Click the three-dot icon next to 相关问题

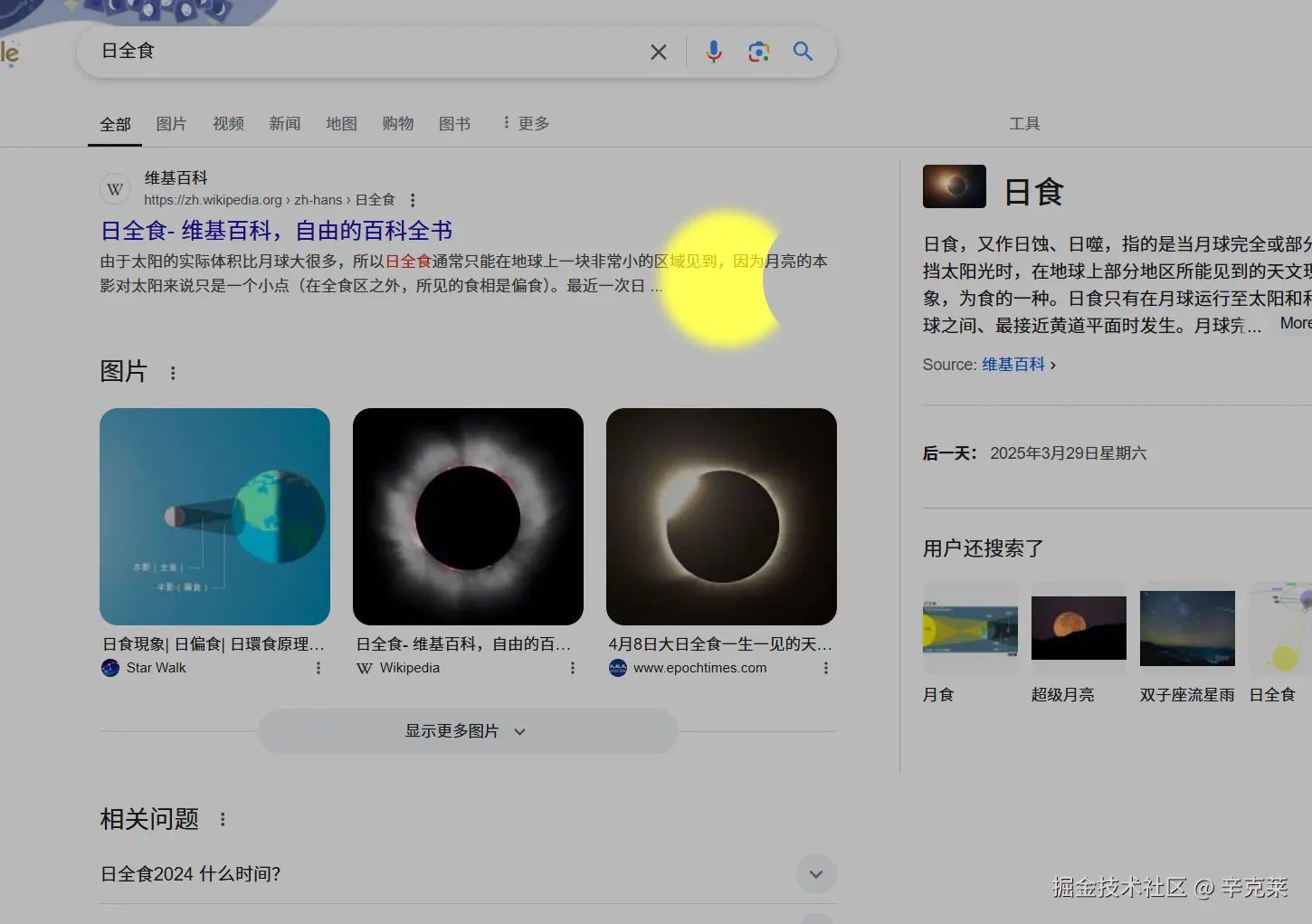(x=223, y=818)
